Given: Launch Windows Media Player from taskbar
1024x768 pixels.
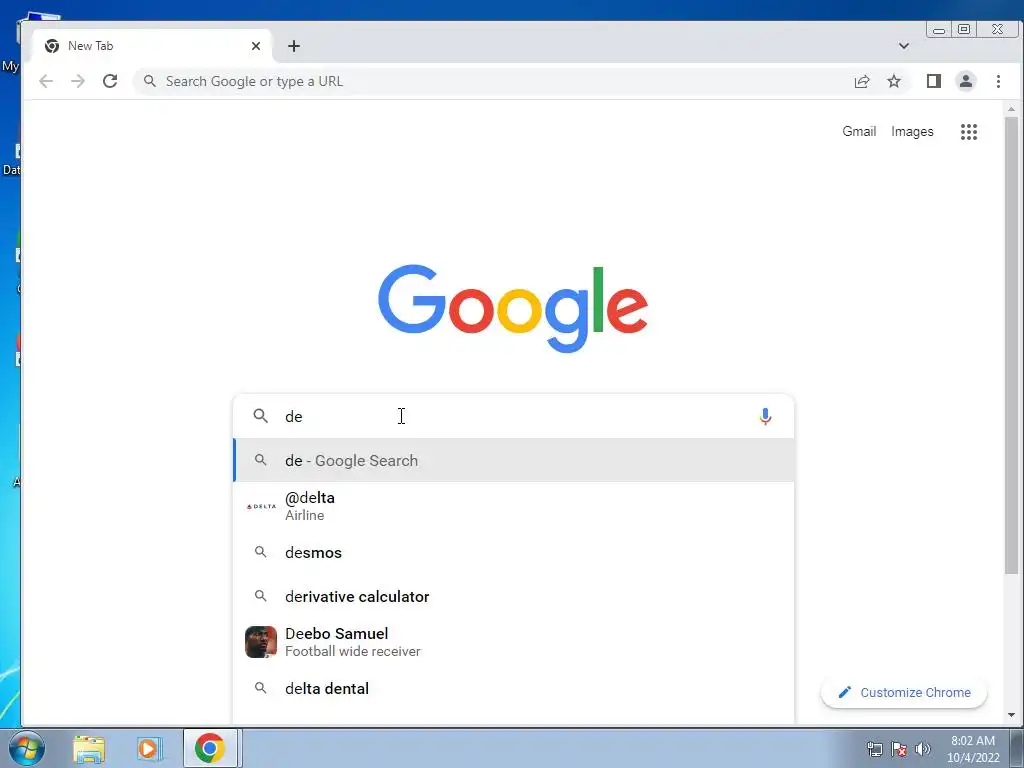Looking at the screenshot, I should tap(149, 748).
